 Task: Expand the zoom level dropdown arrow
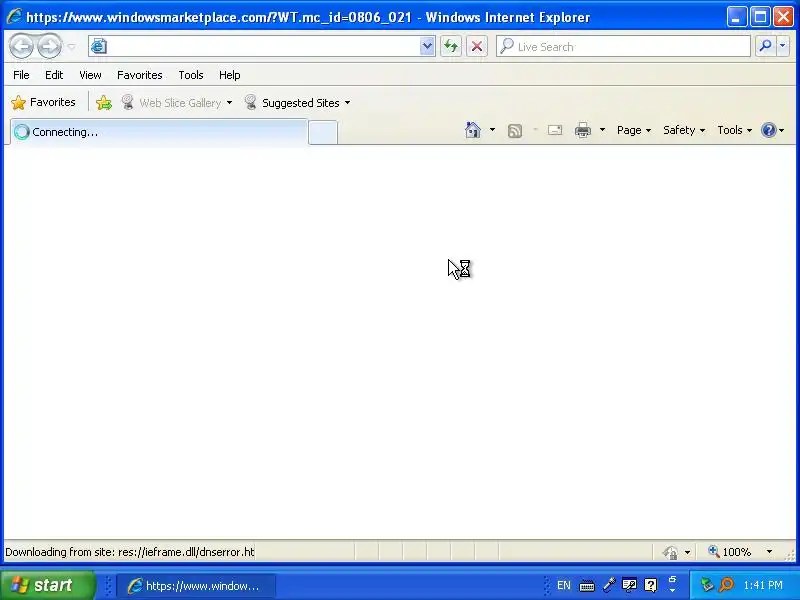point(769,552)
